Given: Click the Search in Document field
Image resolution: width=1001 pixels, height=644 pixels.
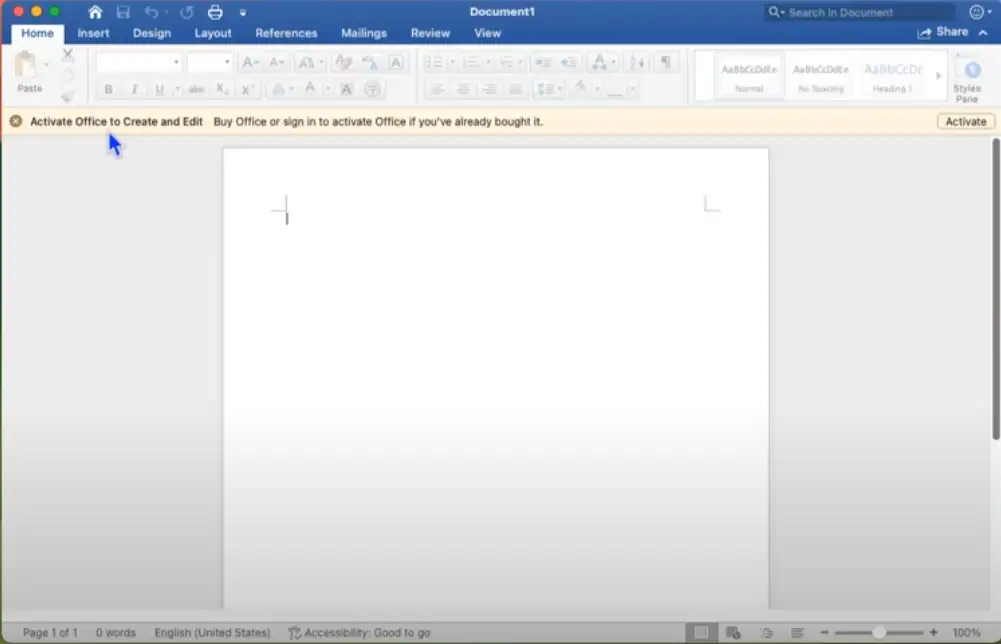Looking at the screenshot, I should coord(860,12).
